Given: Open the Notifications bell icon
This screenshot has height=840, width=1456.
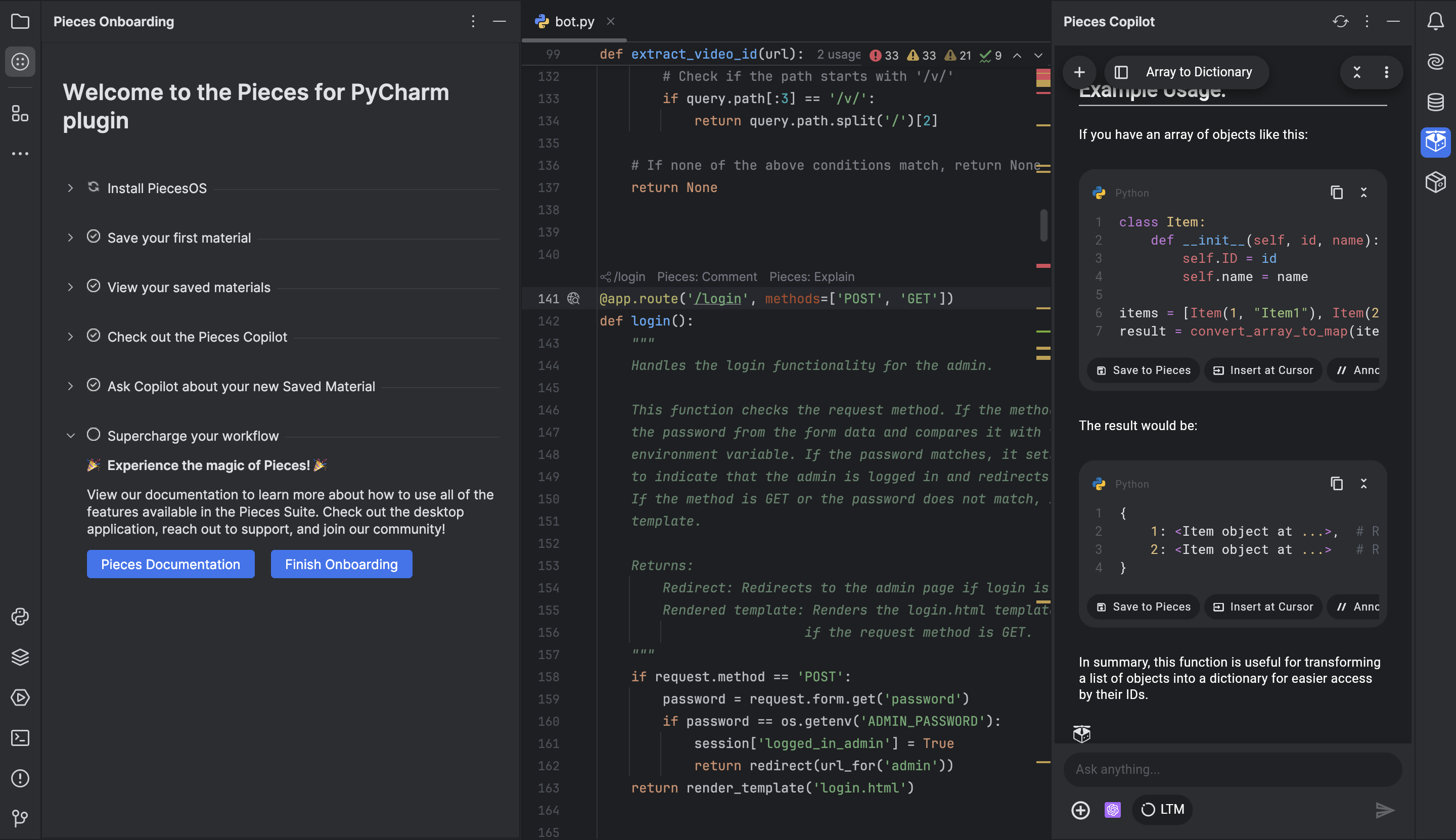Looking at the screenshot, I should (1435, 21).
